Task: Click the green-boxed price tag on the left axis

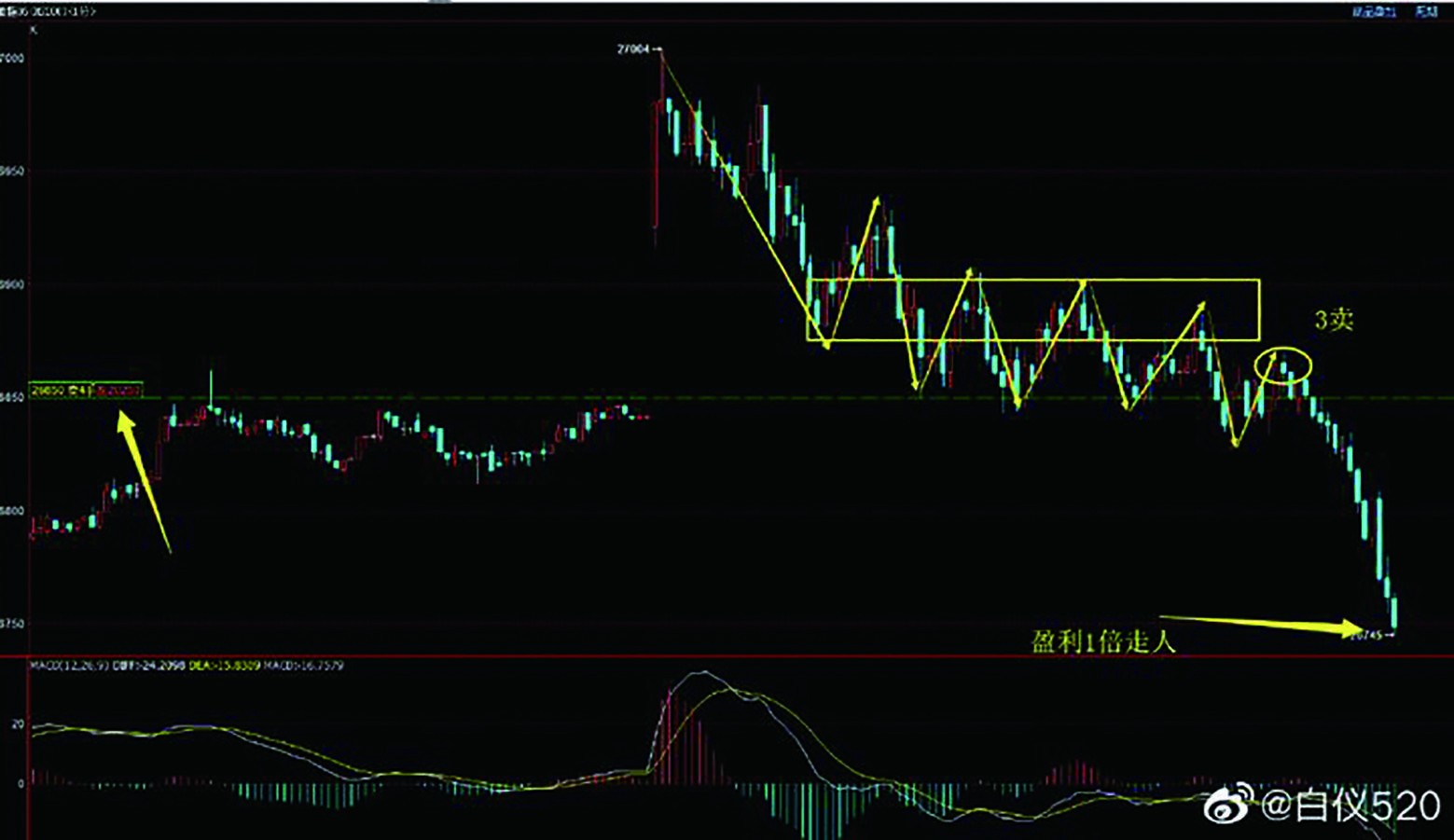Action: (62, 390)
